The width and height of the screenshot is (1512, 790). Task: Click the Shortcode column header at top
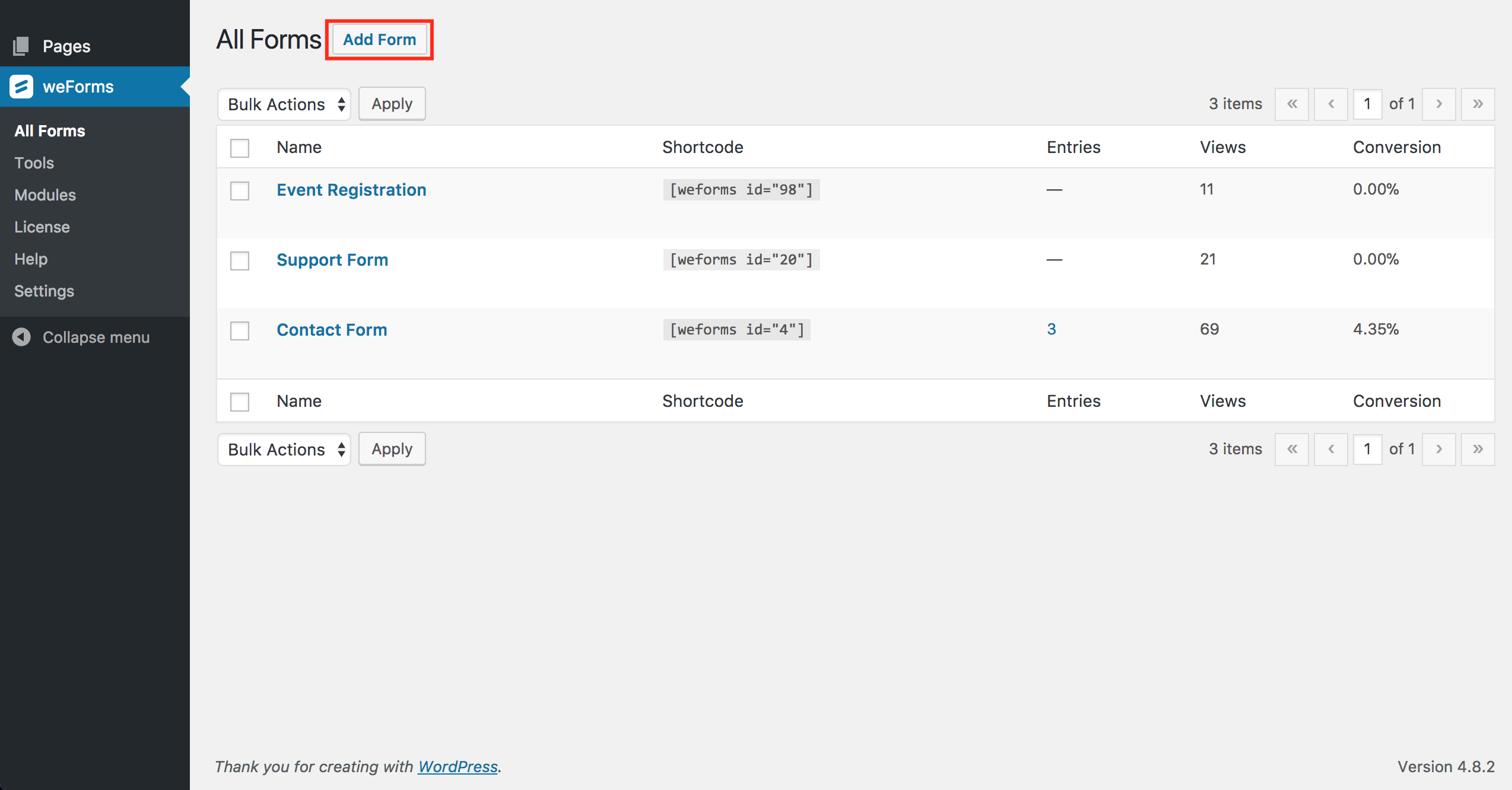(x=703, y=147)
